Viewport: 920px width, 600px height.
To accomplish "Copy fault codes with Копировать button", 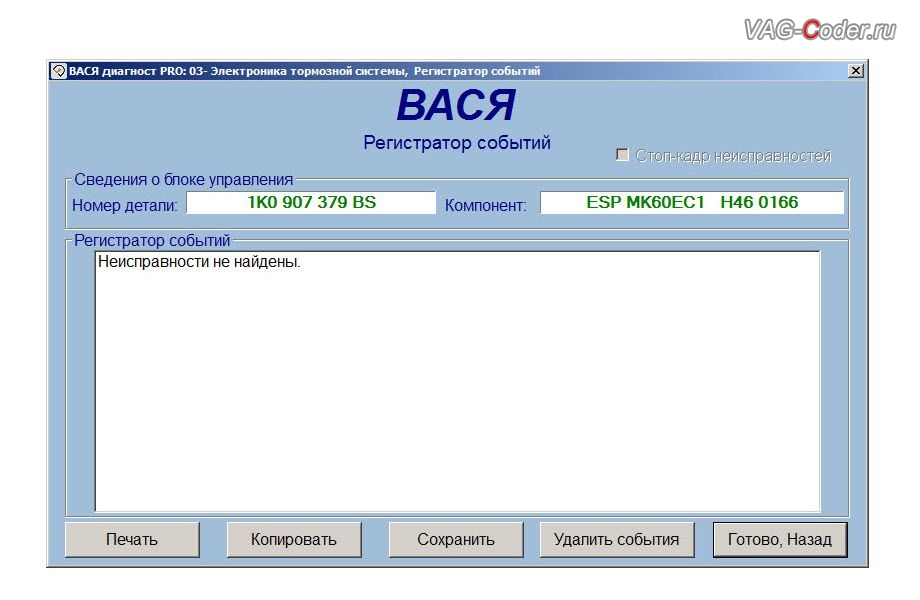I will tap(294, 539).
